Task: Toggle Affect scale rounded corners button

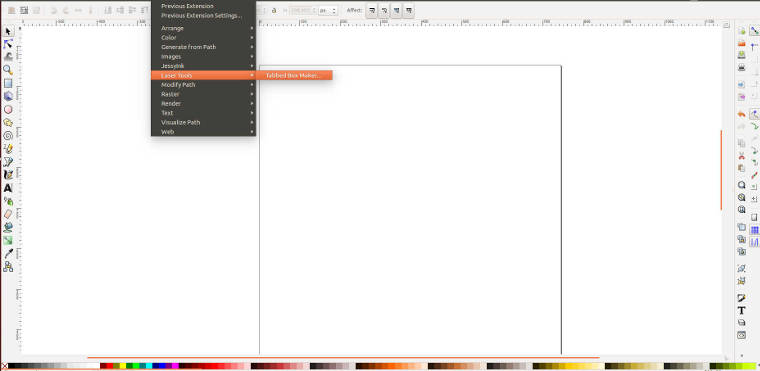Action: pos(384,10)
